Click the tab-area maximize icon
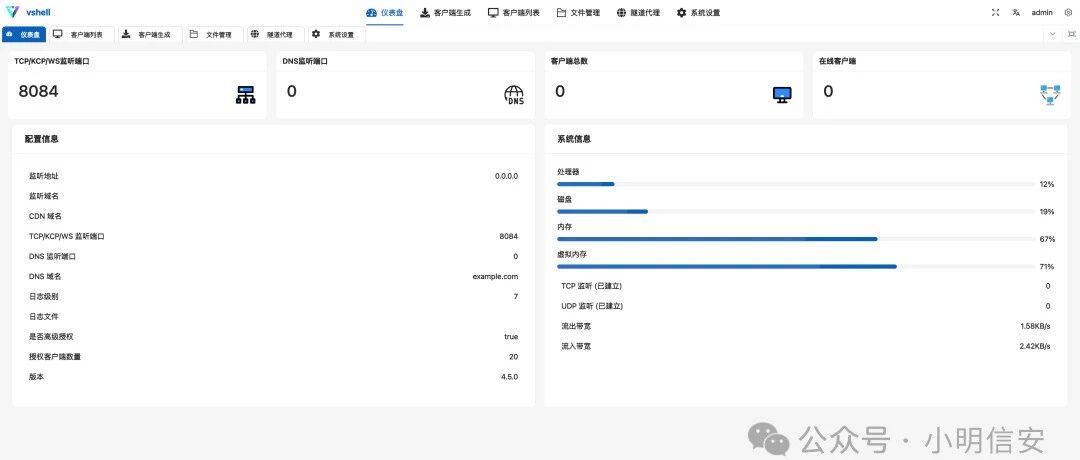Screen dimensions: 1080x460 click(x=1071, y=34)
